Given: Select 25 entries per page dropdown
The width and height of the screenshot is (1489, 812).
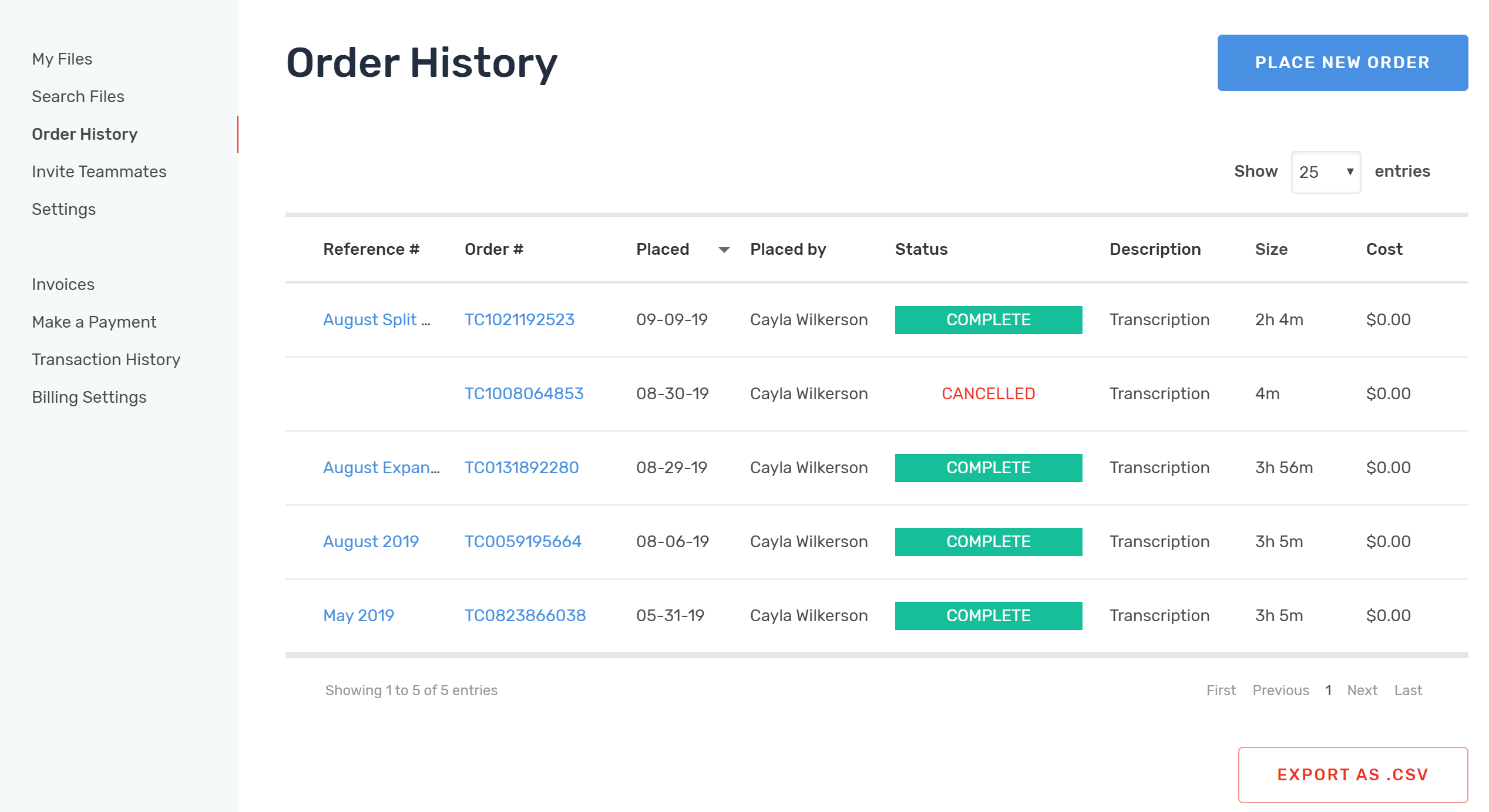Looking at the screenshot, I should tap(1323, 172).
